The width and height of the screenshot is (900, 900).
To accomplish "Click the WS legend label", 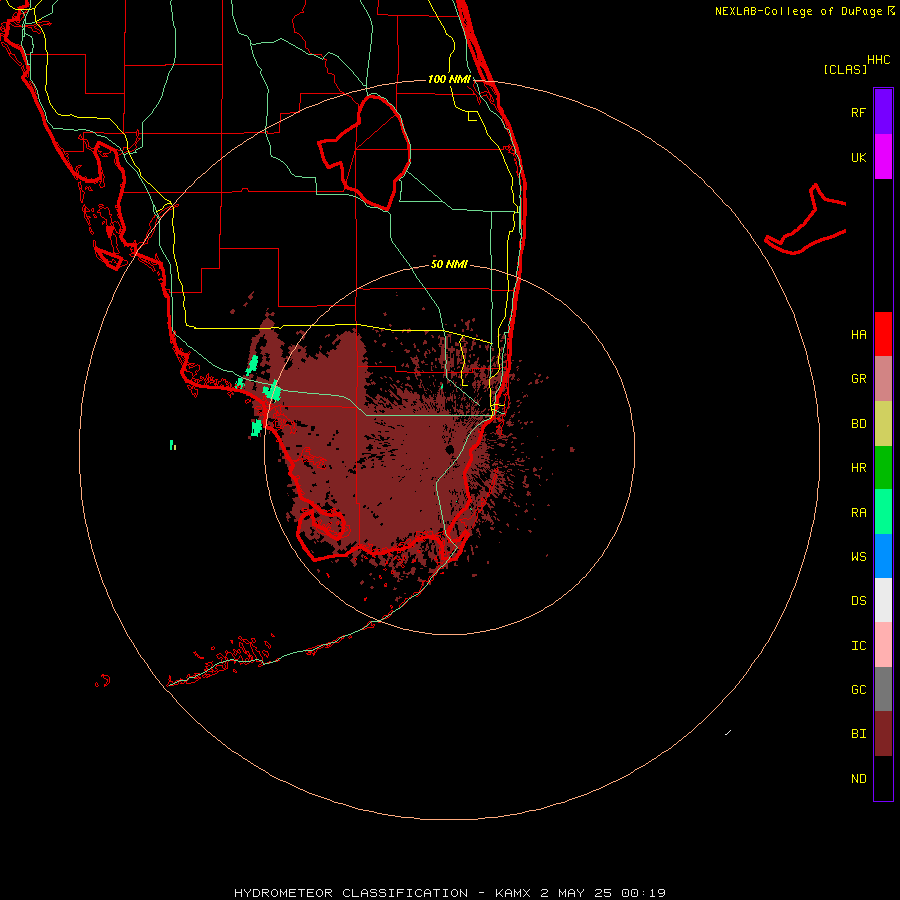I will [x=858, y=557].
